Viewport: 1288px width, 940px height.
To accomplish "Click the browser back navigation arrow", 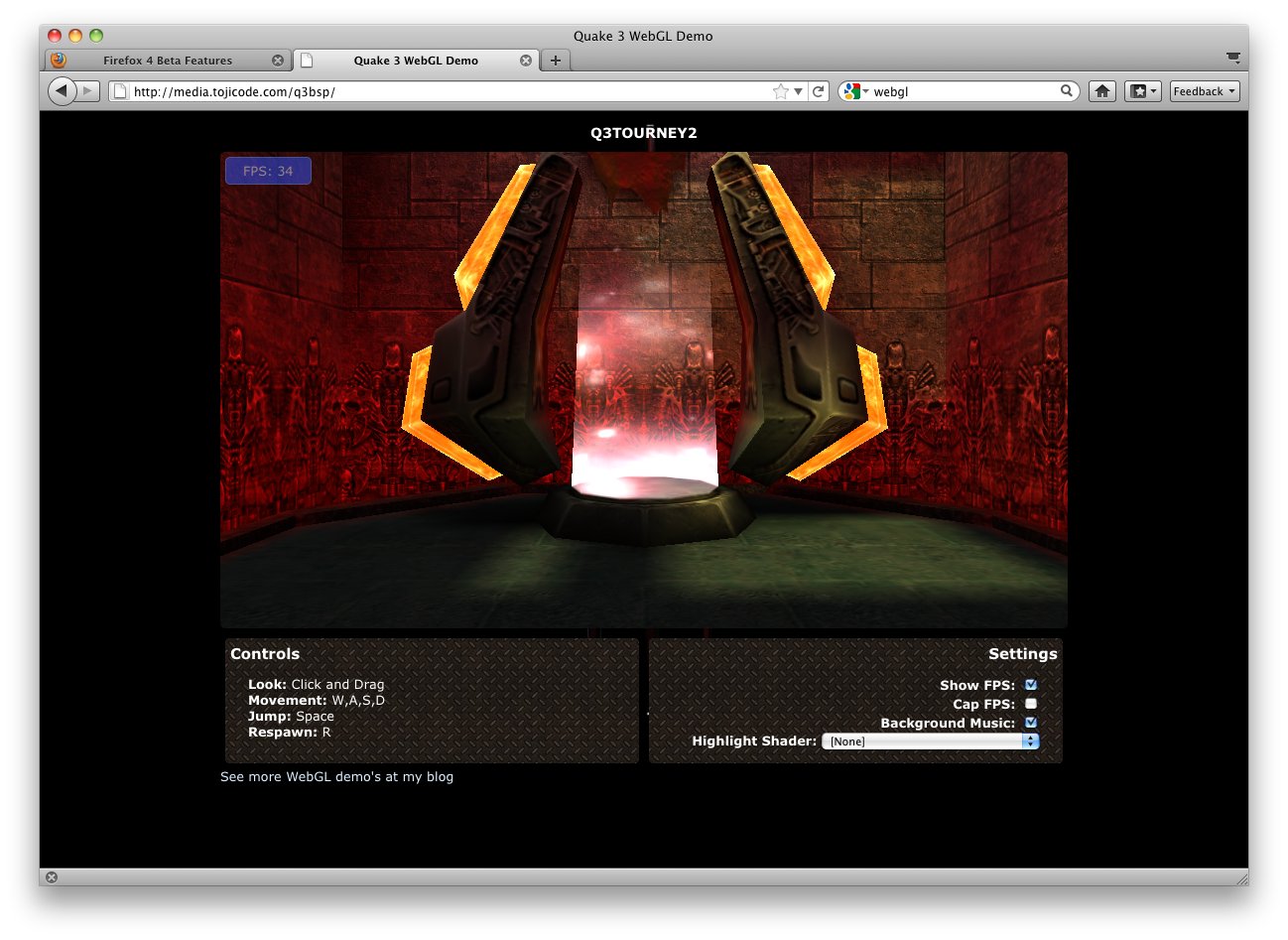I will (x=62, y=90).
